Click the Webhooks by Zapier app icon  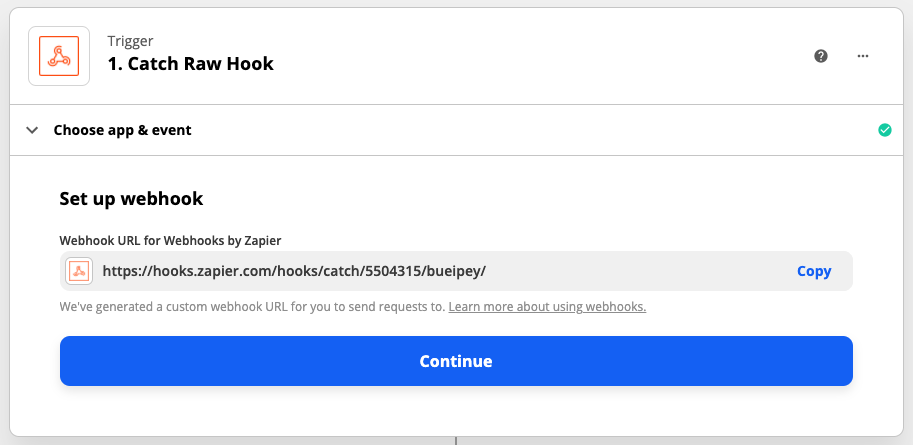[x=58, y=56]
